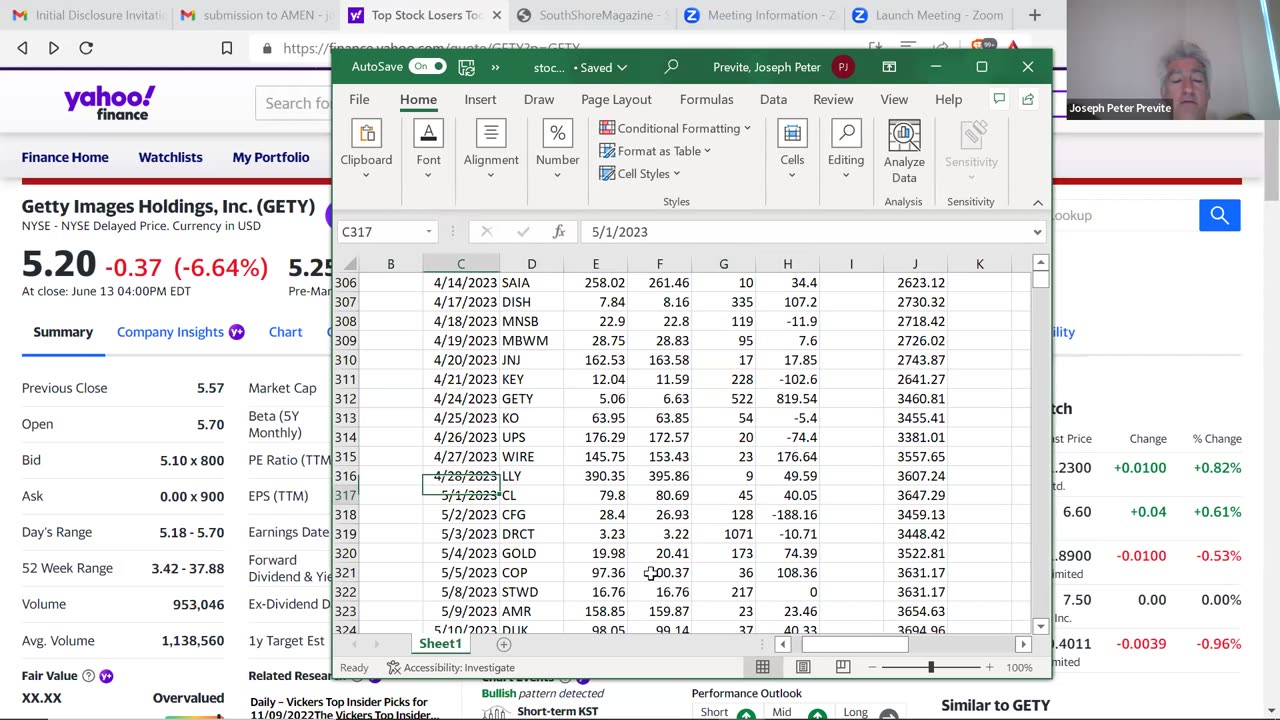Viewport: 1280px width, 720px height.
Task: Open the Alignment group dropdown
Action: [490, 150]
